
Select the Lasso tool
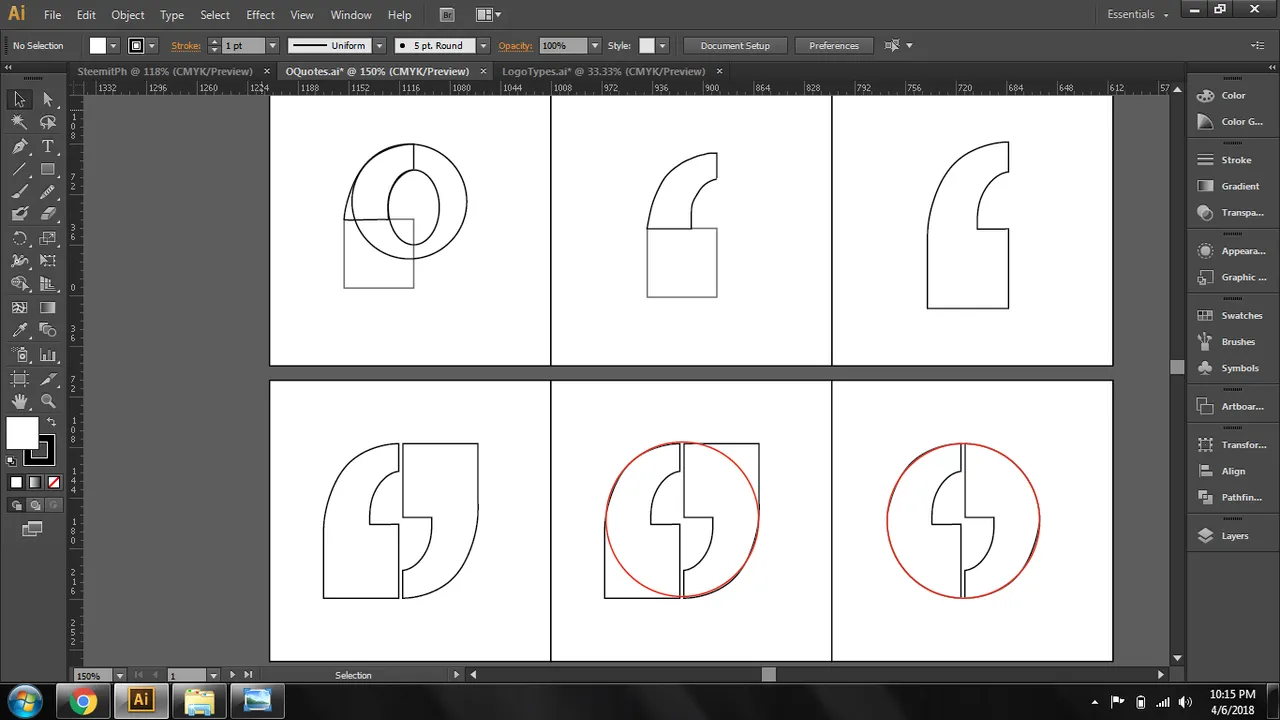(47, 122)
